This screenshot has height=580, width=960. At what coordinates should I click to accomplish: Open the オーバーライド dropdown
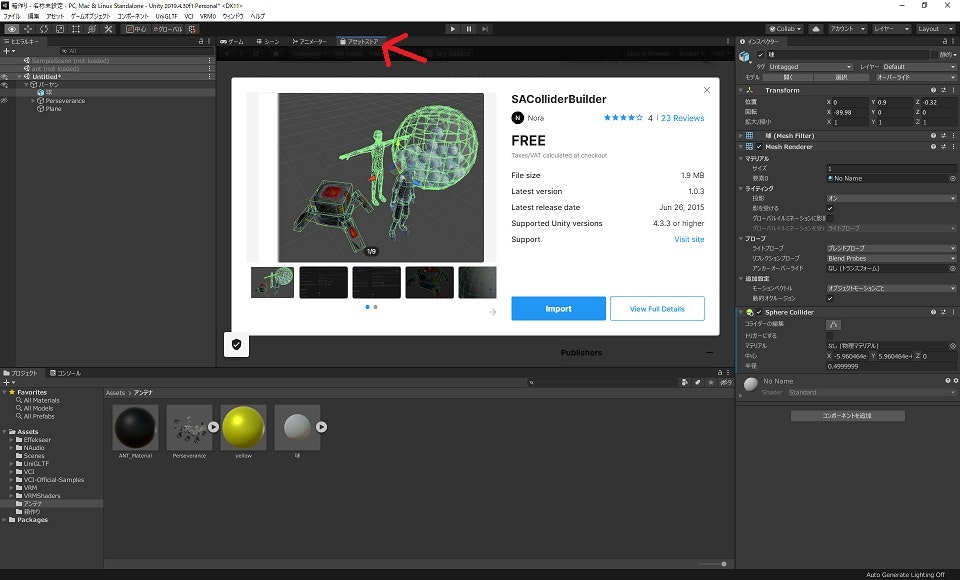(x=915, y=77)
